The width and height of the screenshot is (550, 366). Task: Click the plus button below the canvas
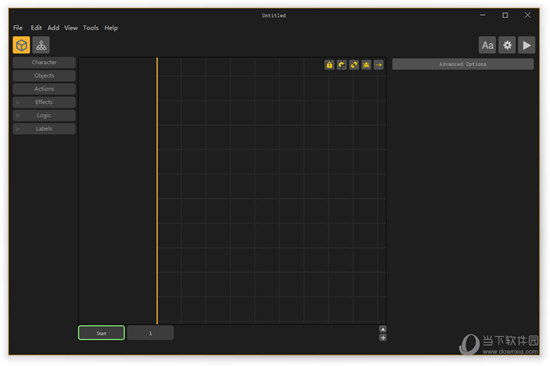click(383, 338)
